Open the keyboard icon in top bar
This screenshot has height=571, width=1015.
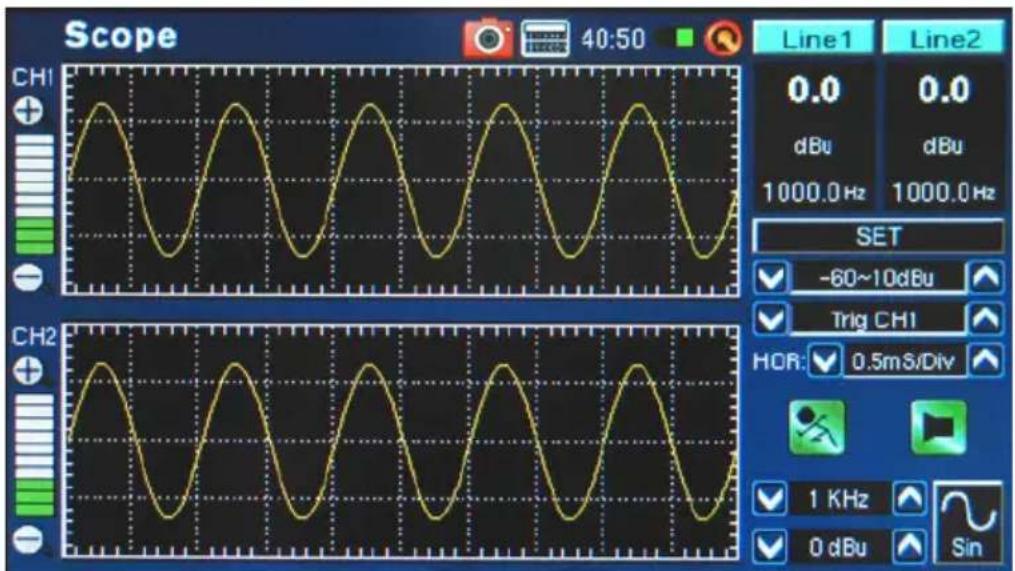tap(545, 39)
